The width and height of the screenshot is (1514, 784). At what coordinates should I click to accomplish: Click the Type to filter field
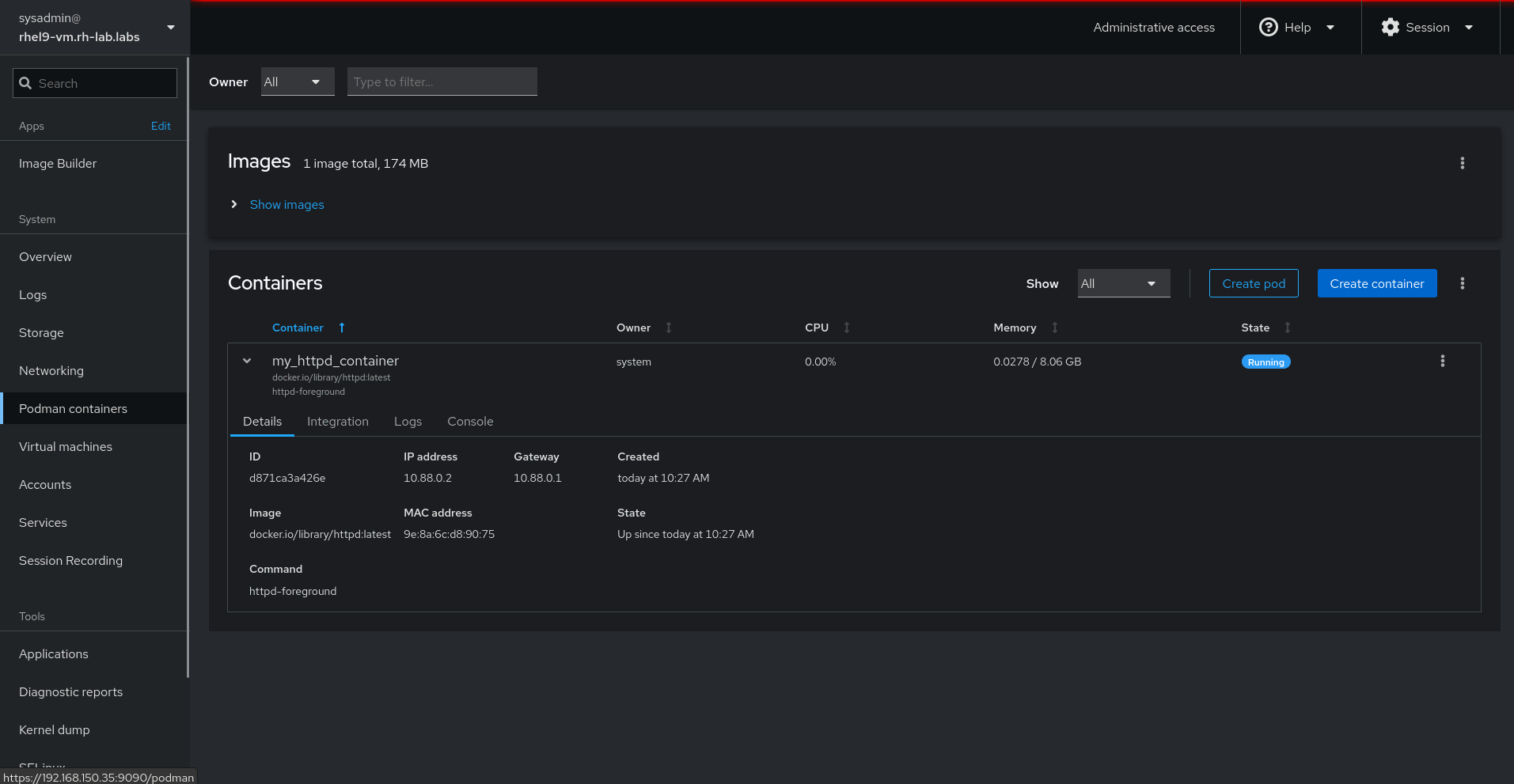(442, 81)
